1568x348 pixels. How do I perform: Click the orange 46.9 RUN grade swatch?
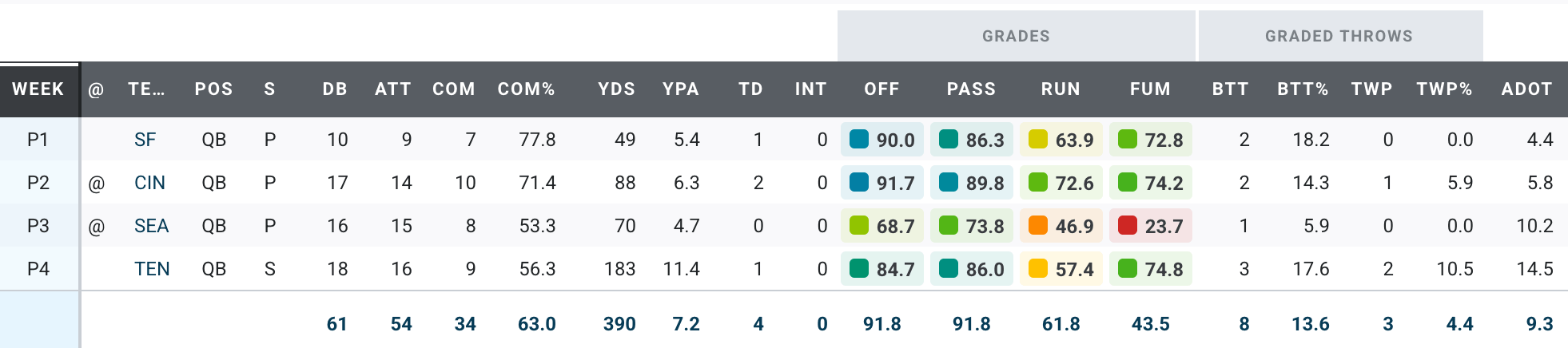[1038, 226]
